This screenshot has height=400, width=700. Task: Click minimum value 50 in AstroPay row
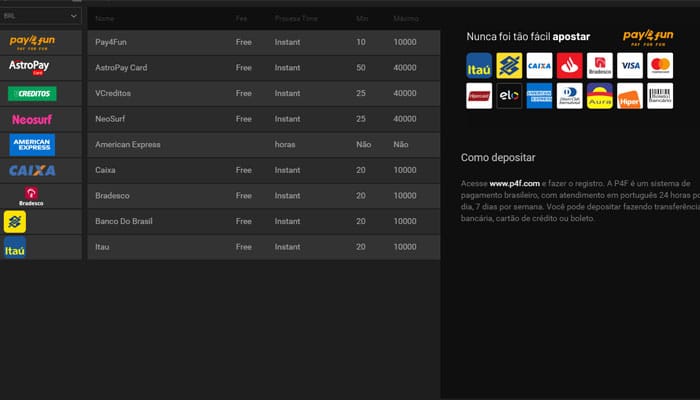coord(361,67)
